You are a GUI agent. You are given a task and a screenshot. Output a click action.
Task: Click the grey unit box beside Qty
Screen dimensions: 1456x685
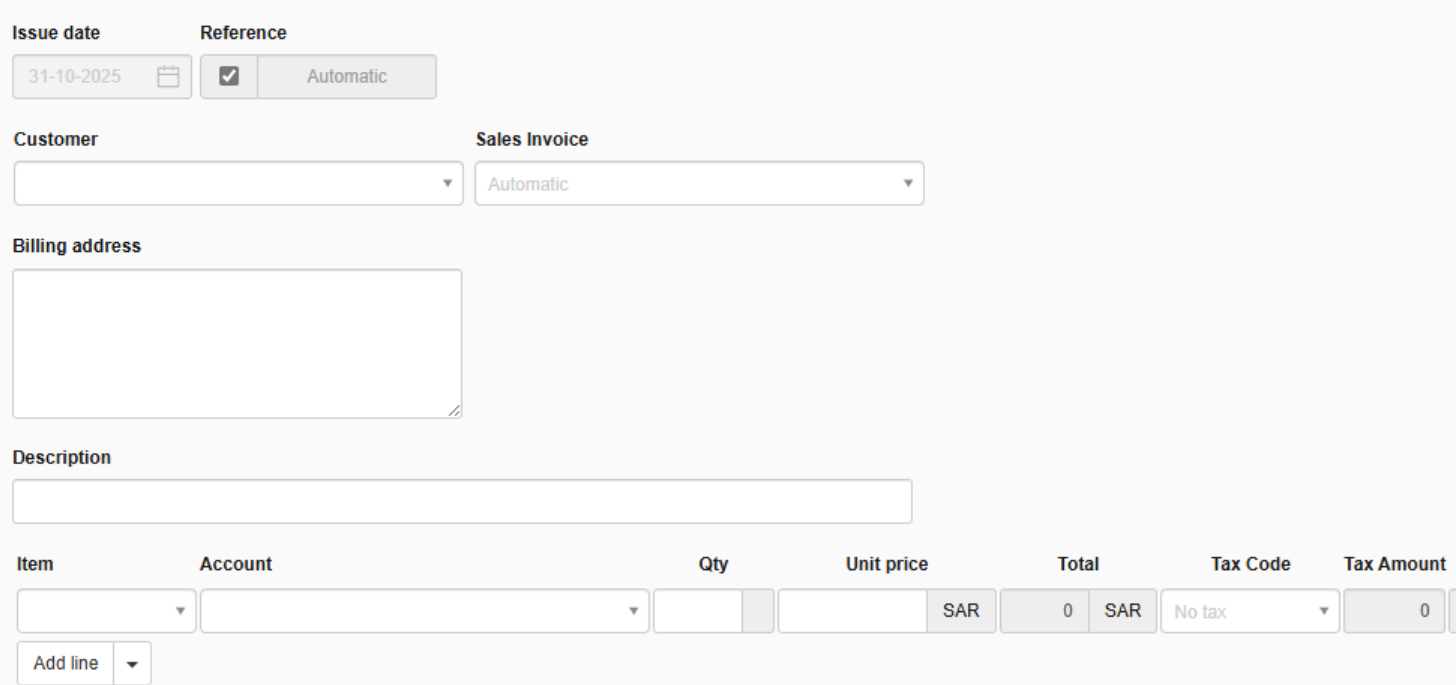(x=758, y=611)
